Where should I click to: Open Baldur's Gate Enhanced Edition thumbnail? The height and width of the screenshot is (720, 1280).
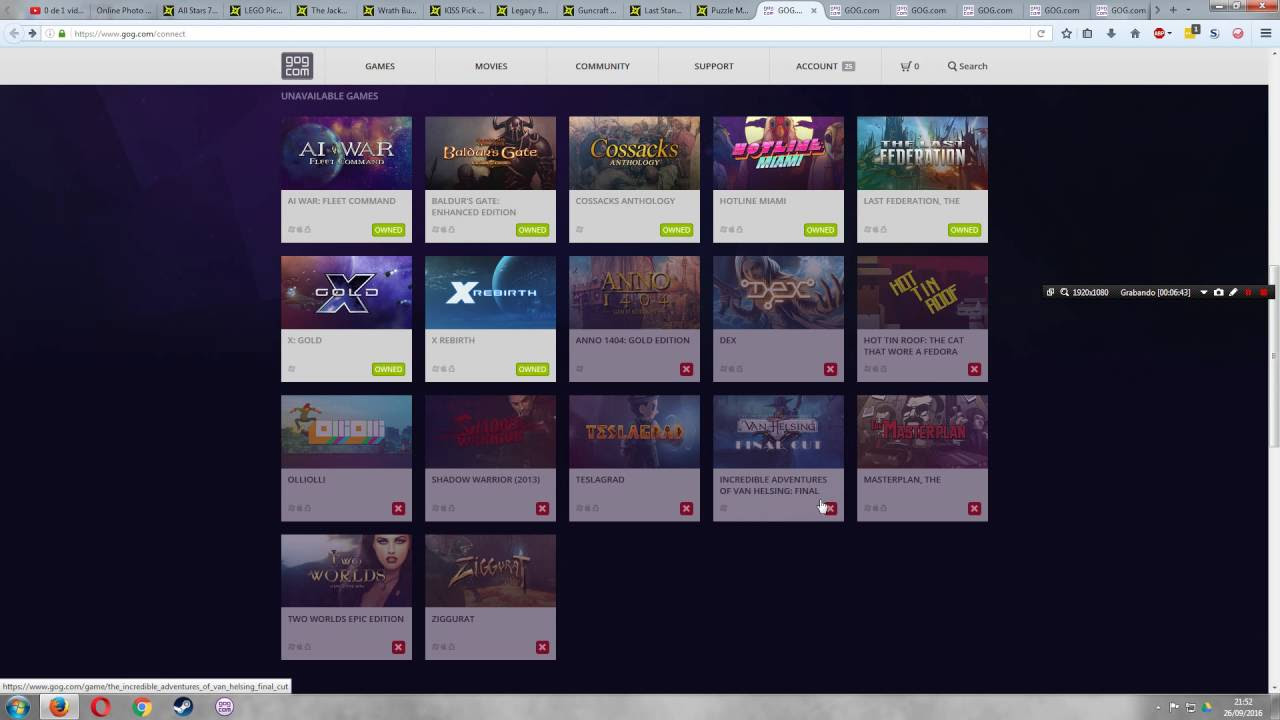[x=490, y=153]
